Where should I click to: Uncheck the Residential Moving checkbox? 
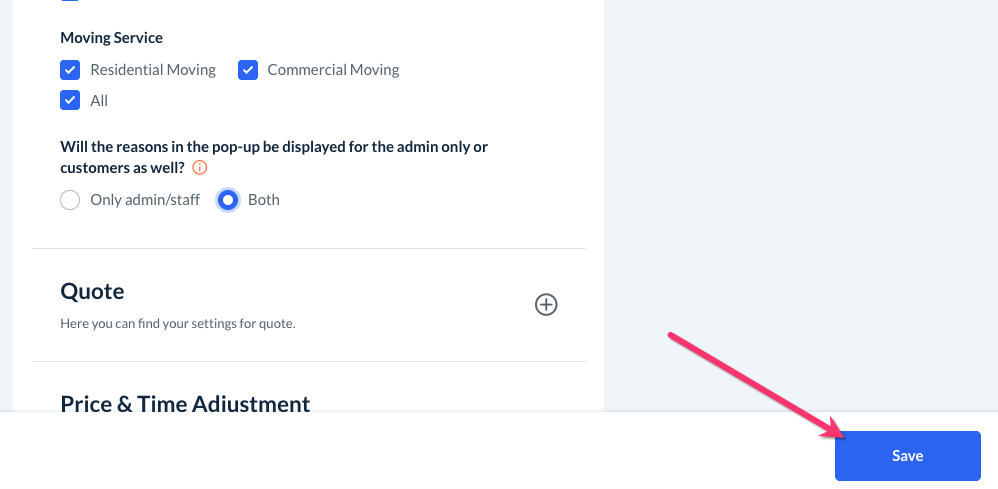(x=70, y=70)
